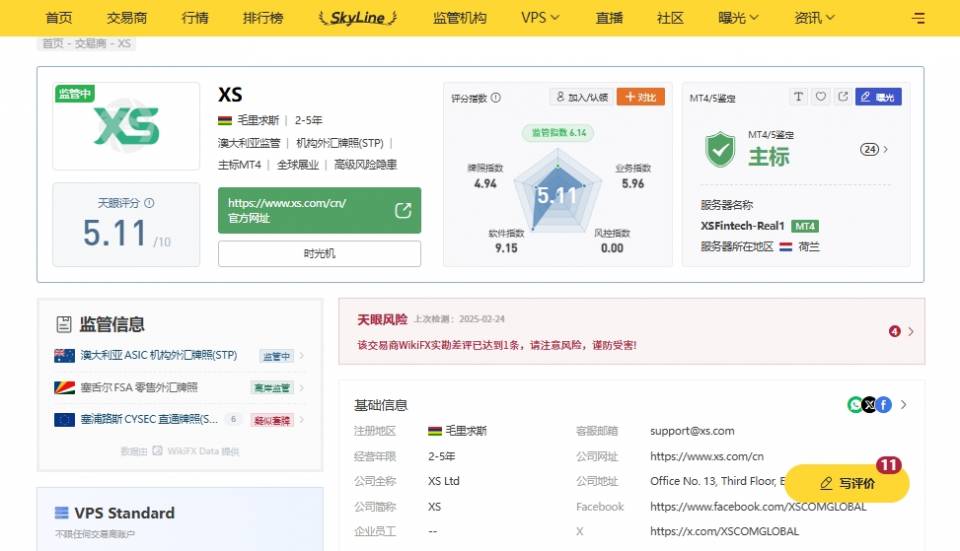Click the WikiFX Data source icon

(x=157, y=451)
